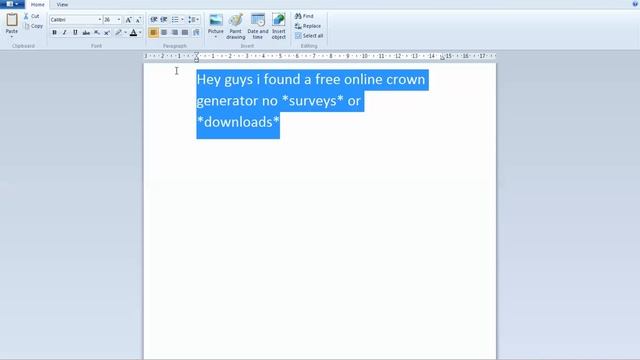640x360 pixels.
Task: Apply the text highlight color
Action: 118,32
